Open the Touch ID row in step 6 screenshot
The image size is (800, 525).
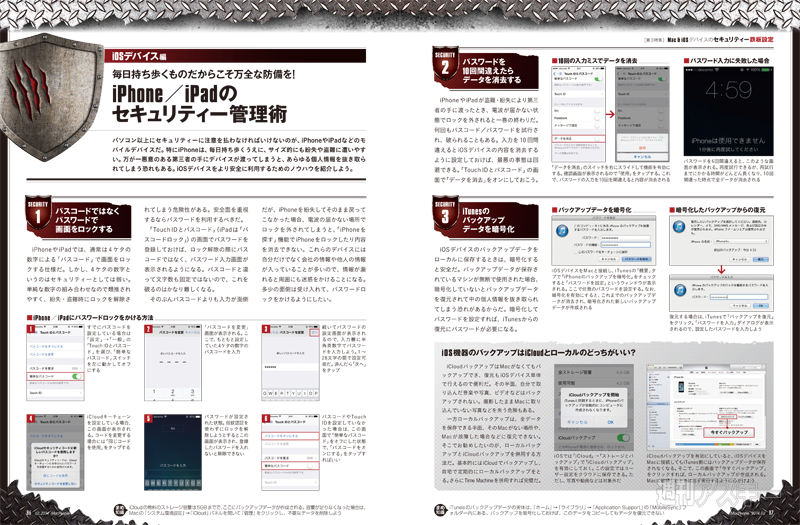291,482
